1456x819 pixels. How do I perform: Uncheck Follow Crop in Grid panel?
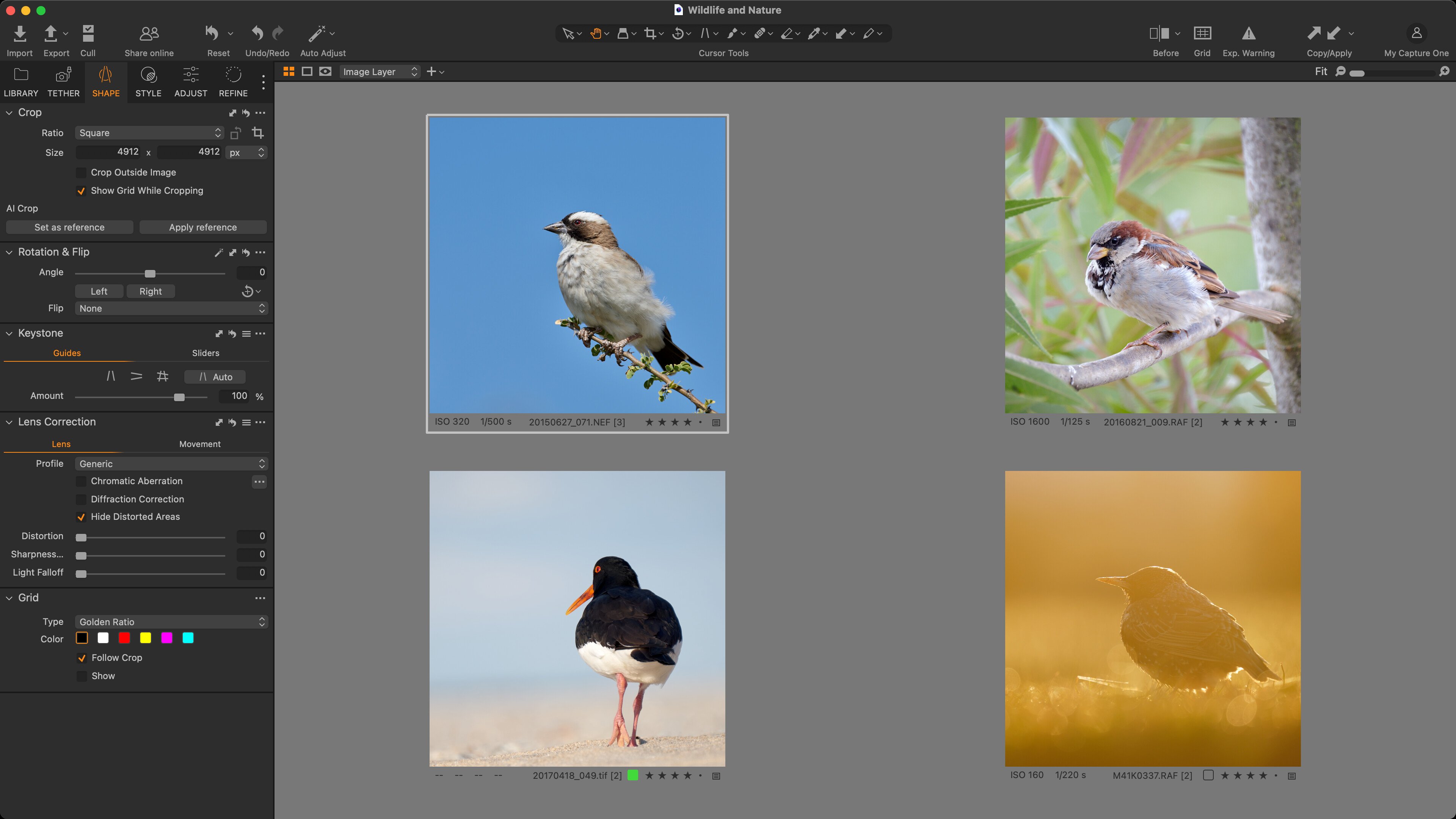tap(82, 658)
